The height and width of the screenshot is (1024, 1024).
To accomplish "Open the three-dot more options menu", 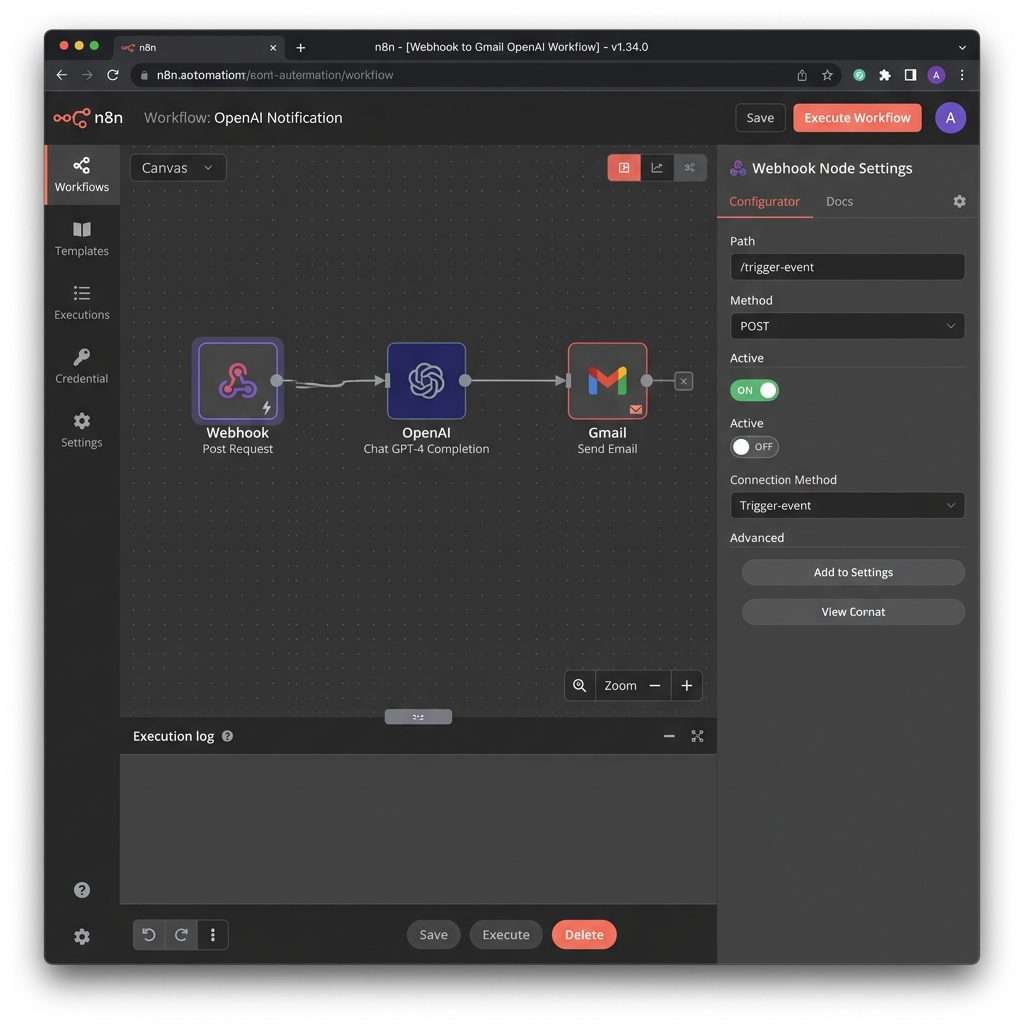I will (x=213, y=935).
